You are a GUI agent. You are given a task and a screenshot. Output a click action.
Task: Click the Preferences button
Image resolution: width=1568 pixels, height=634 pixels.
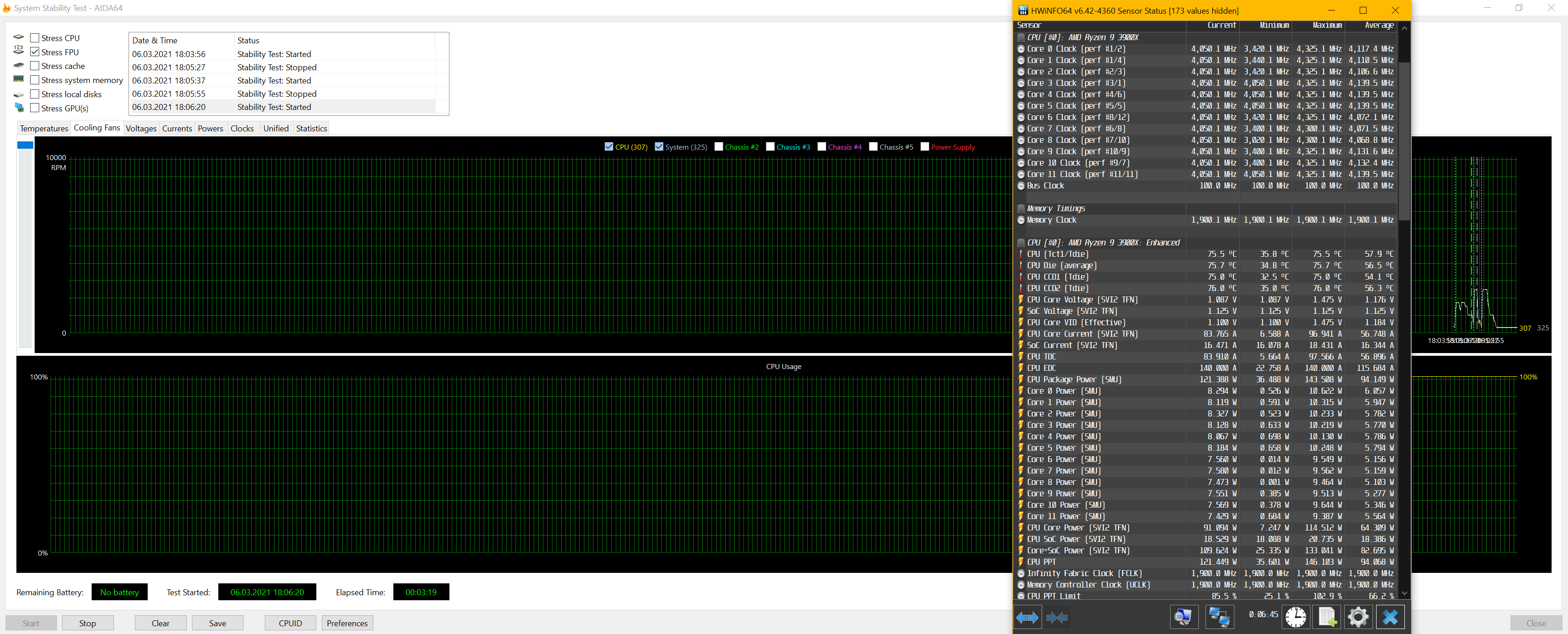pos(347,623)
